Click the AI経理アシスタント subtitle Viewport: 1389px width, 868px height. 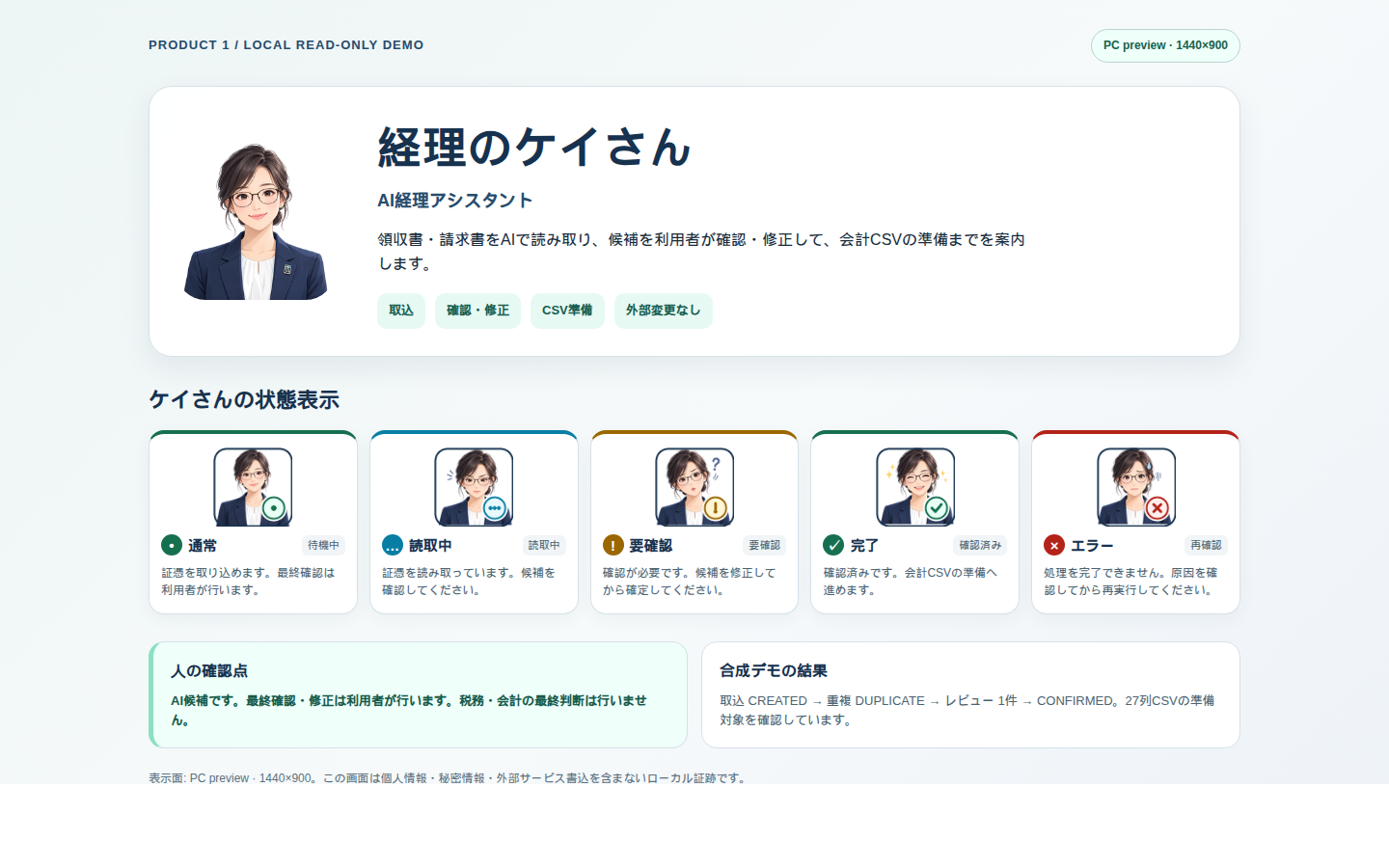(455, 201)
